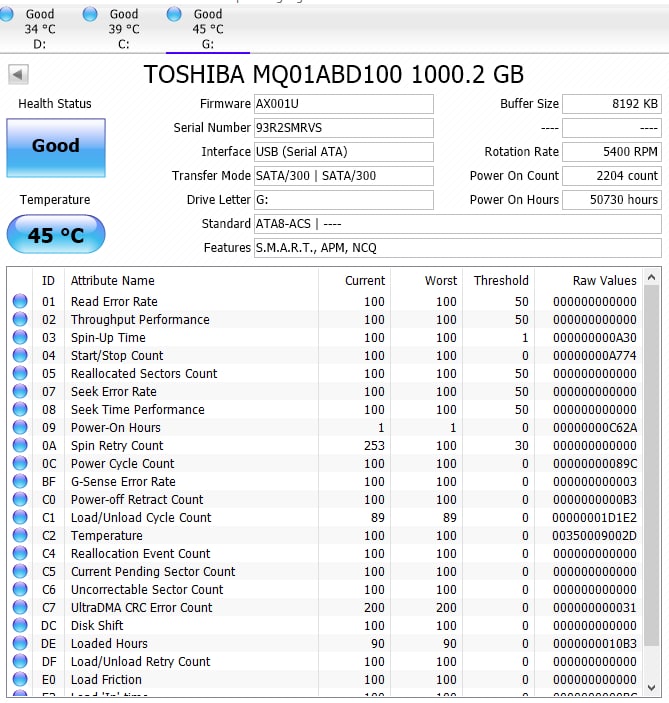669x703 pixels.
Task: Click the Raw Values column header
Action: (x=588, y=281)
